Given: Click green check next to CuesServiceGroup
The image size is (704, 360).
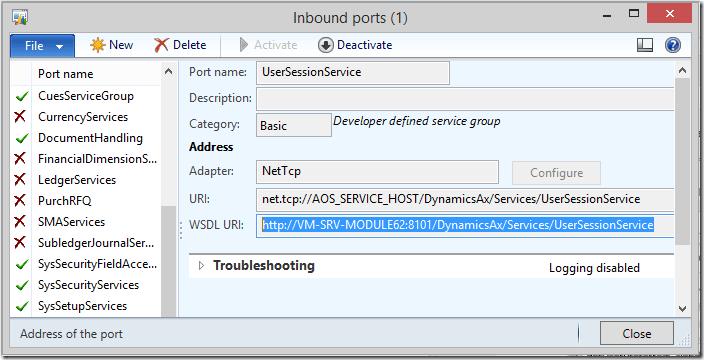Looking at the screenshot, I should coord(22,97).
